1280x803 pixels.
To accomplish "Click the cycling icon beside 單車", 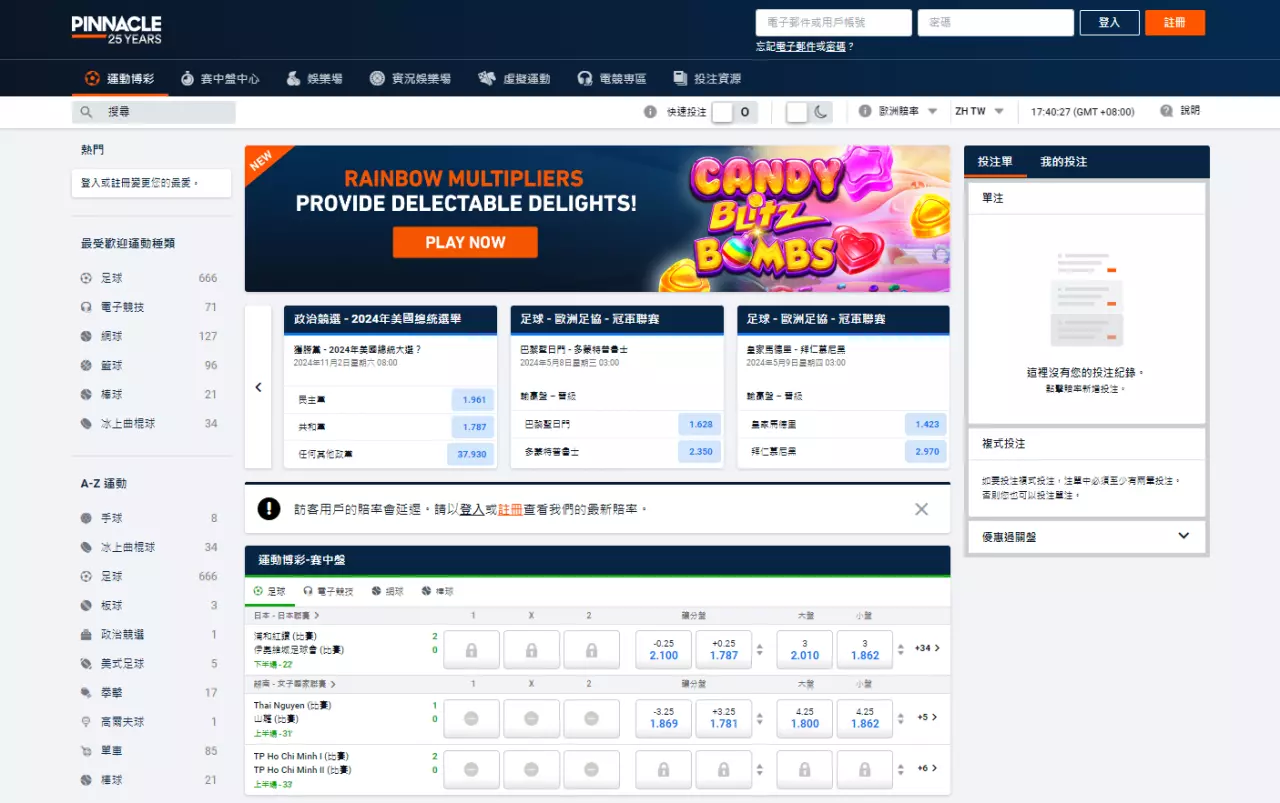I will [87, 750].
